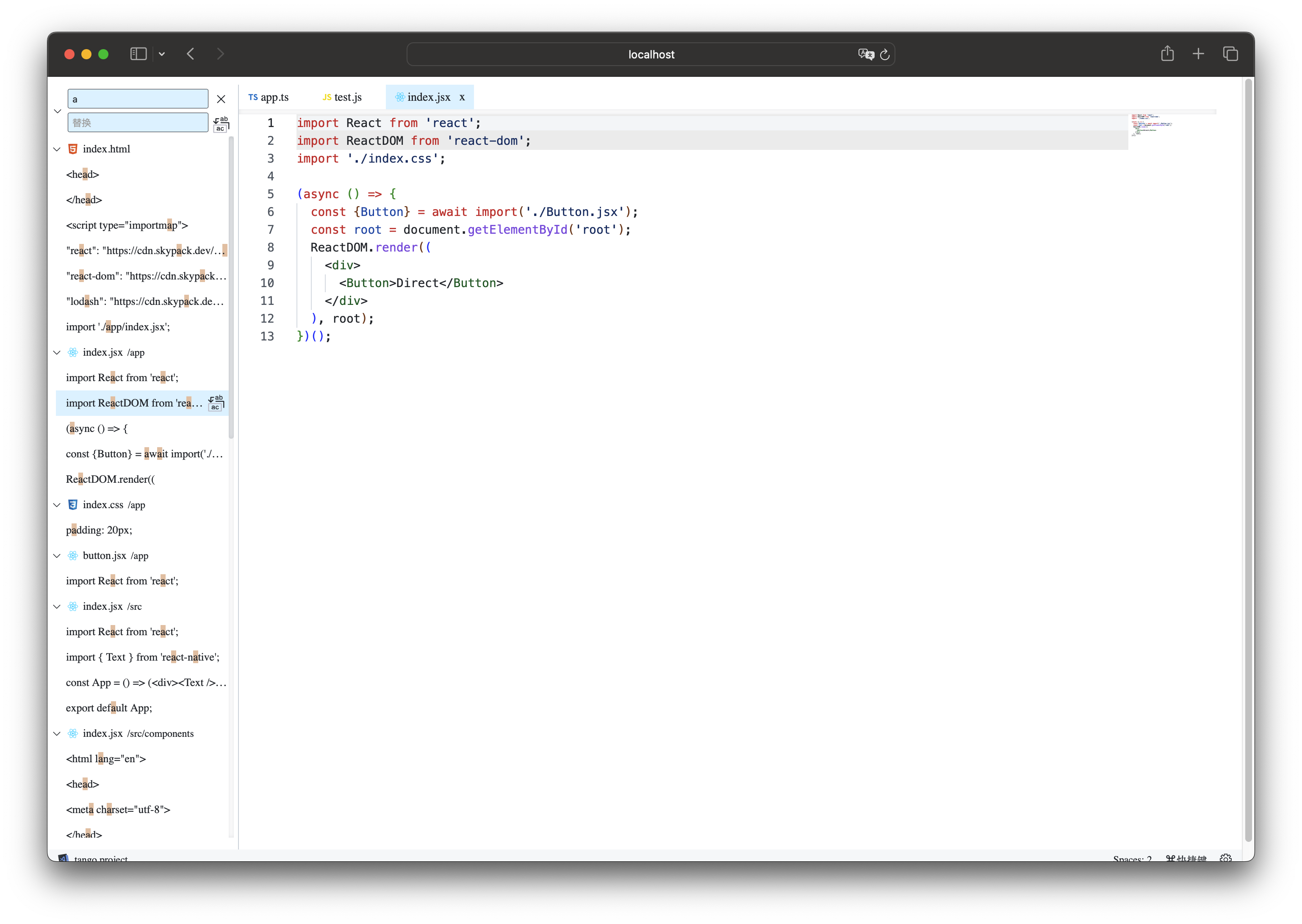Click the 'index.css /app' file header

tap(142, 505)
